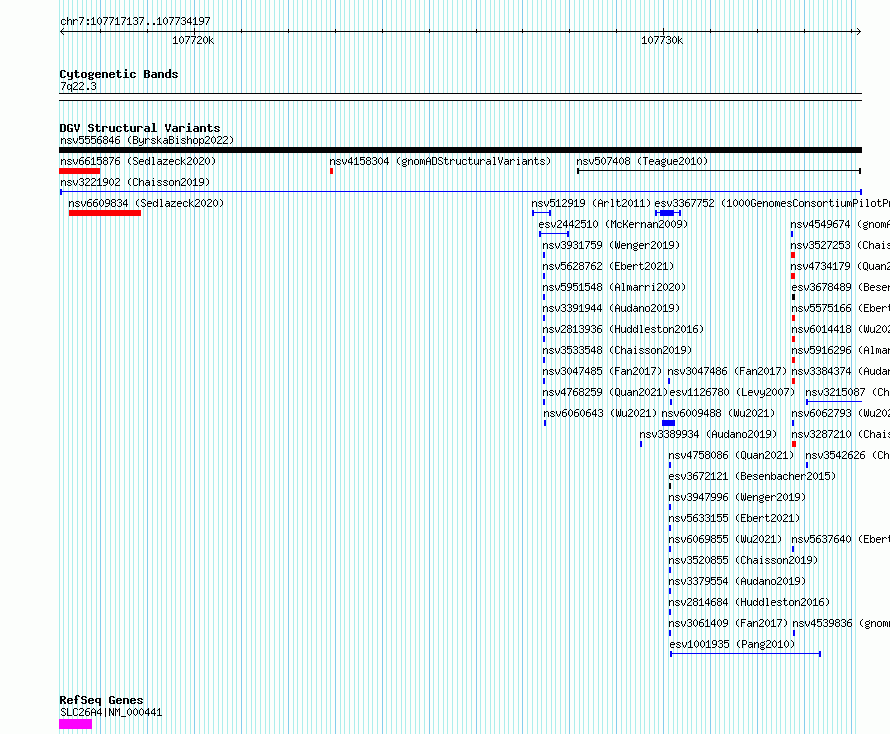Open esv1001935 (Pang2010) variant label
This screenshot has height=734, width=890.
click(x=732, y=644)
